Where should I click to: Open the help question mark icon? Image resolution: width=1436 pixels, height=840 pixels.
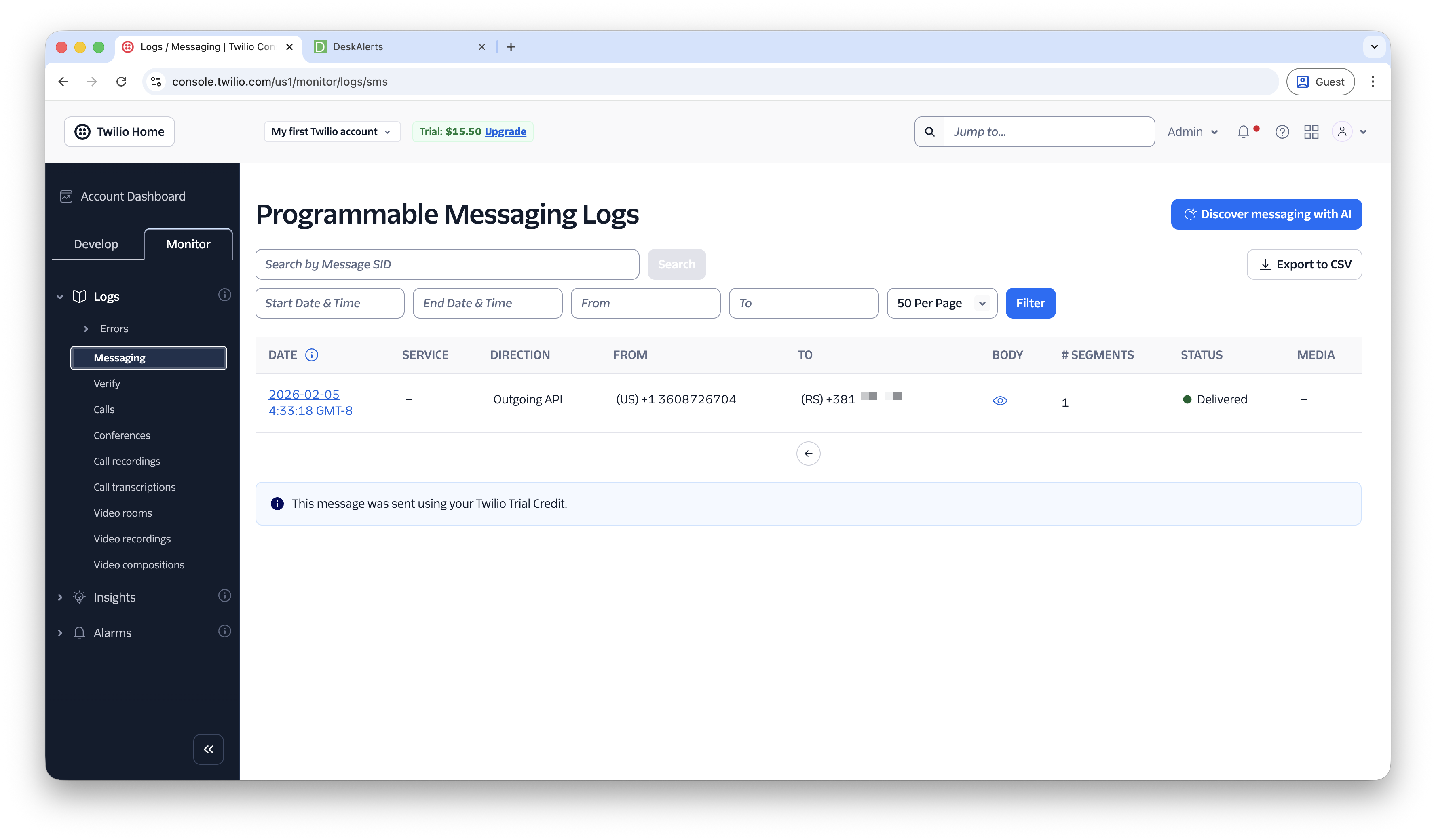(x=1282, y=131)
